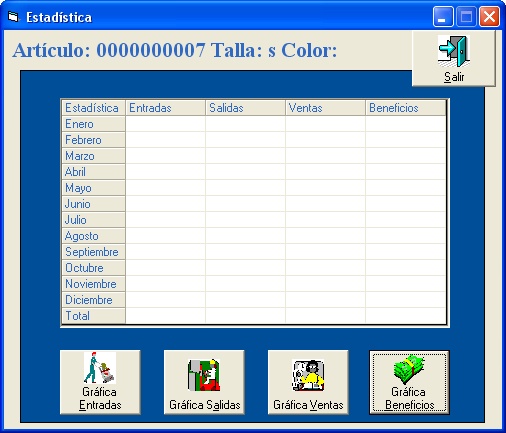Image resolution: width=506 pixels, height=433 pixels.
Task: Select the Total row header
Action: click(93, 316)
